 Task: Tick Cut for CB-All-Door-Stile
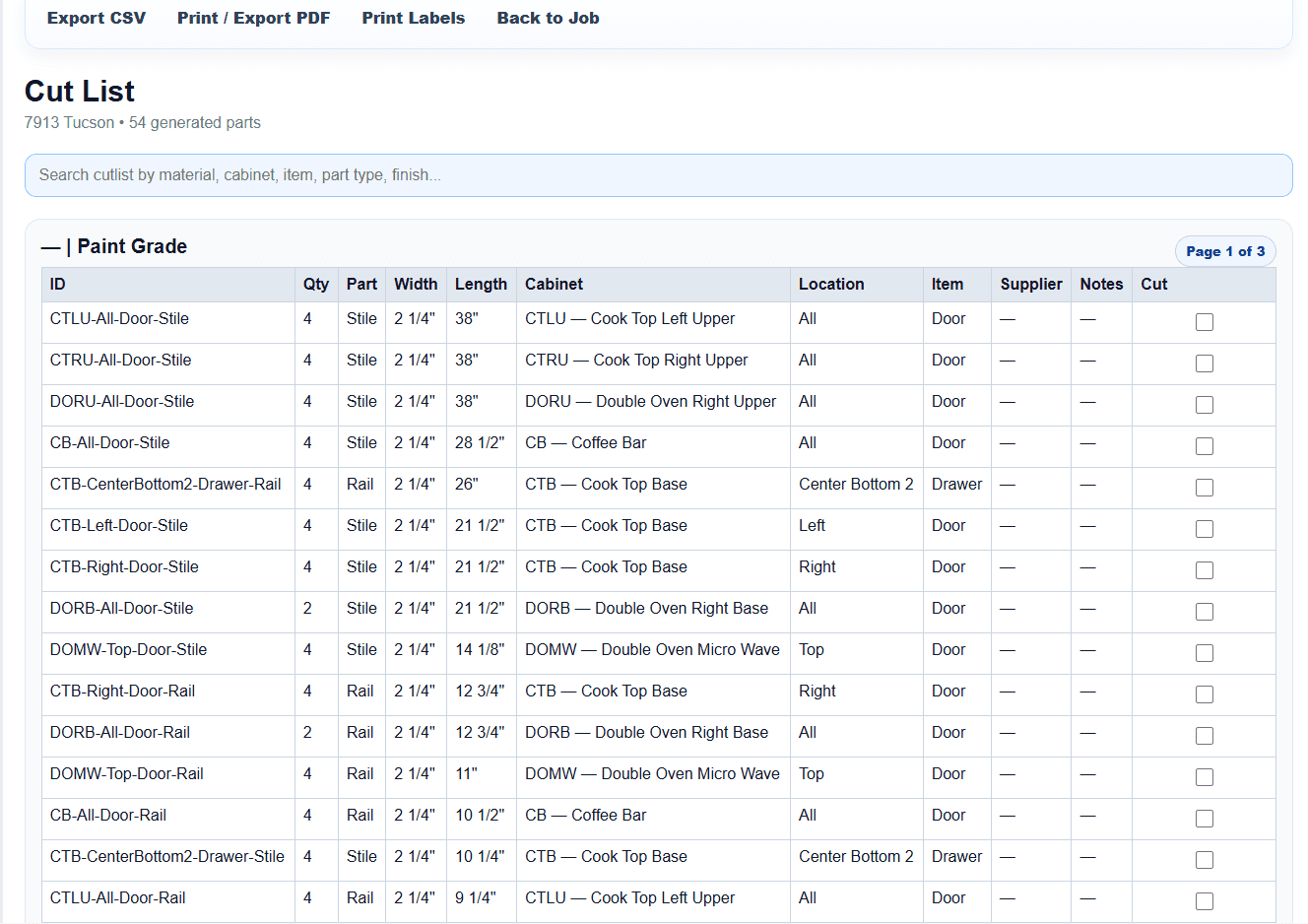[x=1204, y=446]
